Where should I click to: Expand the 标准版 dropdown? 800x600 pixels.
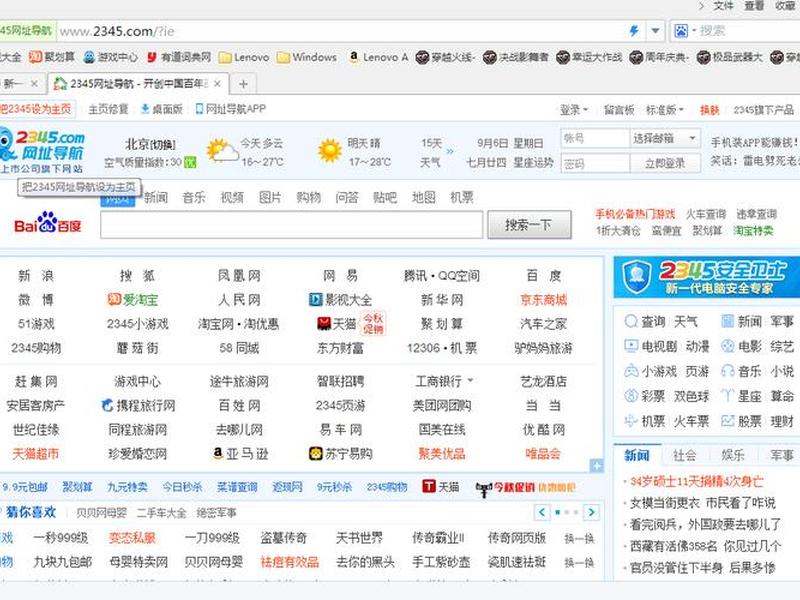click(664, 110)
